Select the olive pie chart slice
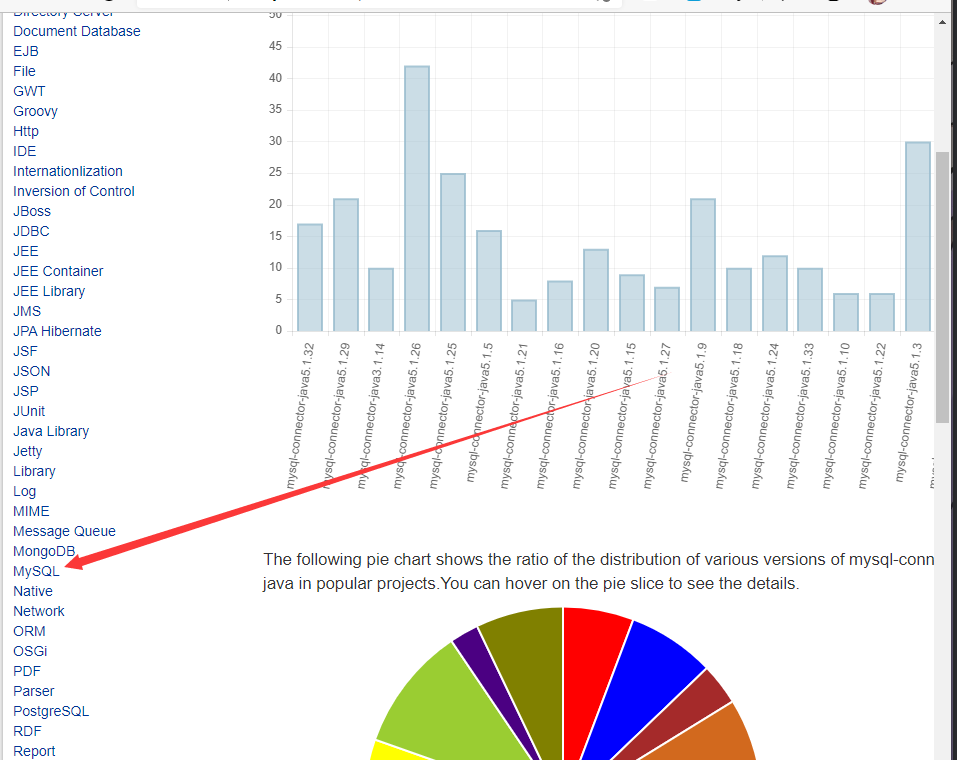 click(x=531, y=671)
